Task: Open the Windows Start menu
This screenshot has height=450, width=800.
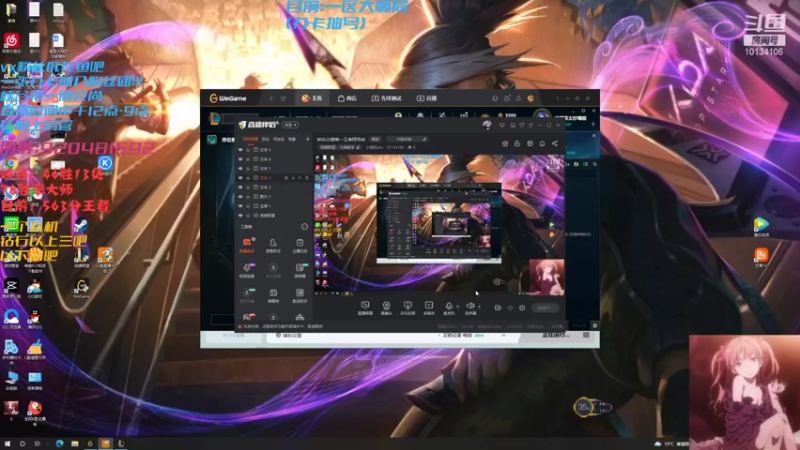Action: [x=7, y=444]
